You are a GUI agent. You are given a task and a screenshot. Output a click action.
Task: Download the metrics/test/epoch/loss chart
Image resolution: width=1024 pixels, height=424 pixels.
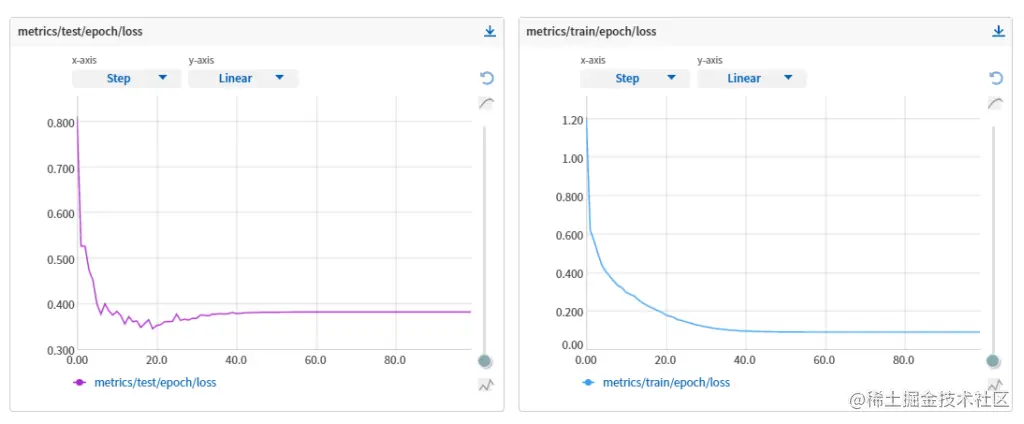(490, 31)
